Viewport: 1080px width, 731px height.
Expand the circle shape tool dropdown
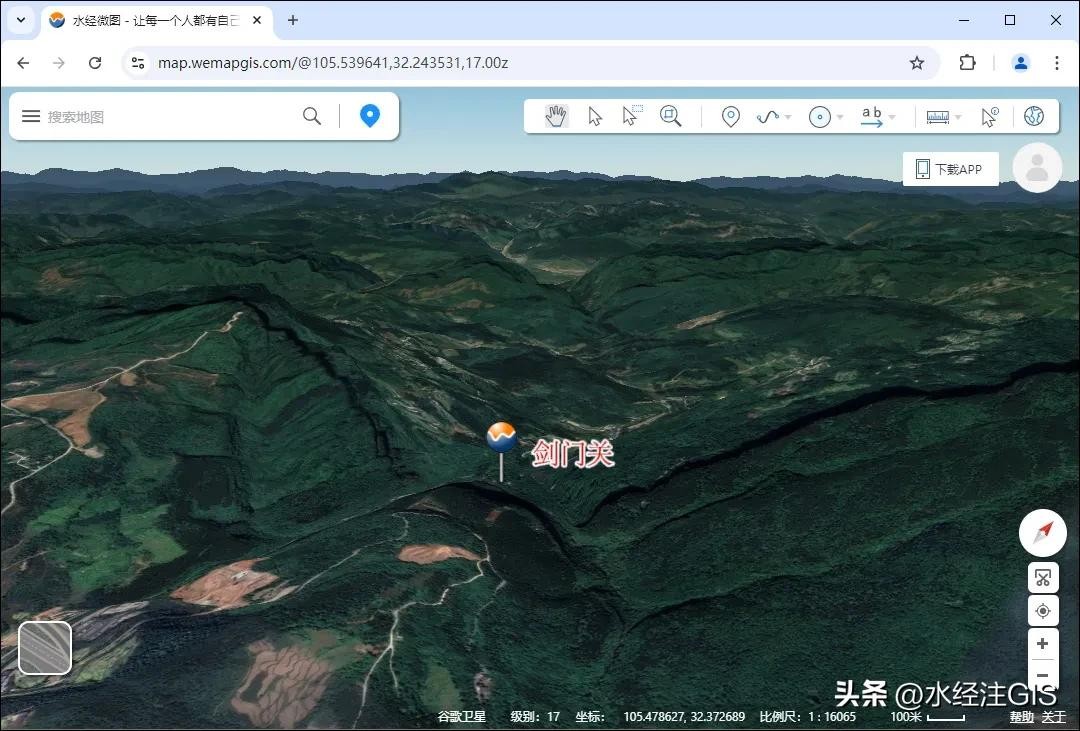pos(840,118)
